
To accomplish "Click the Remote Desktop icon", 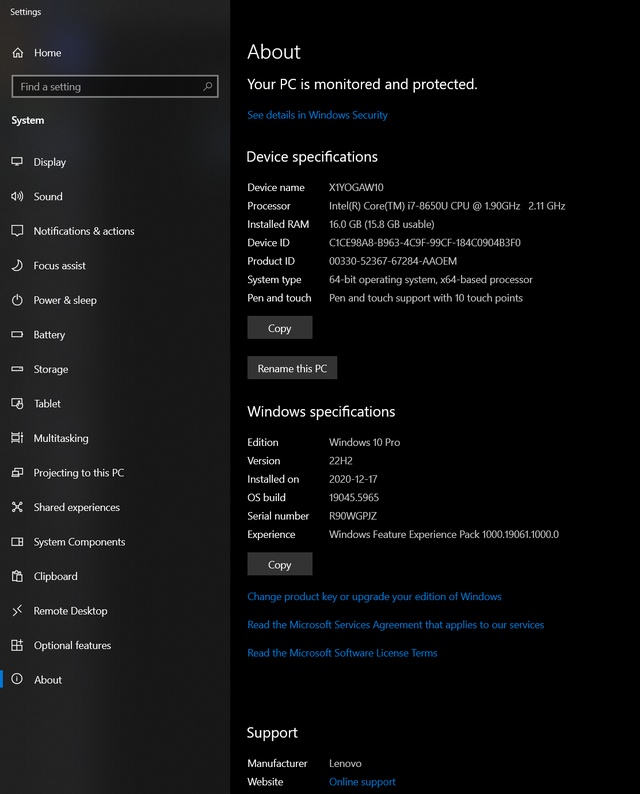I will coord(17,611).
